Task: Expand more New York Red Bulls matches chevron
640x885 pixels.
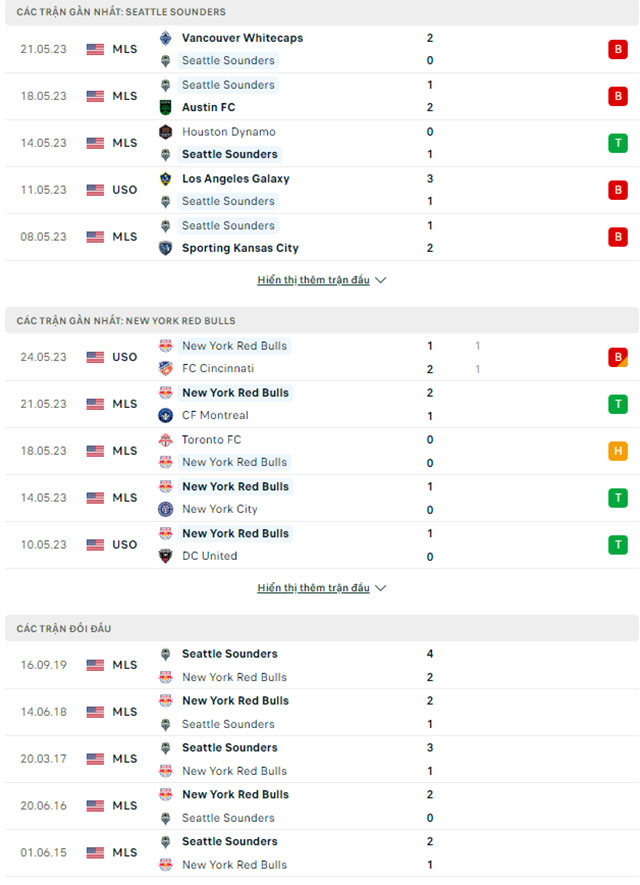Action: [x=381, y=588]
